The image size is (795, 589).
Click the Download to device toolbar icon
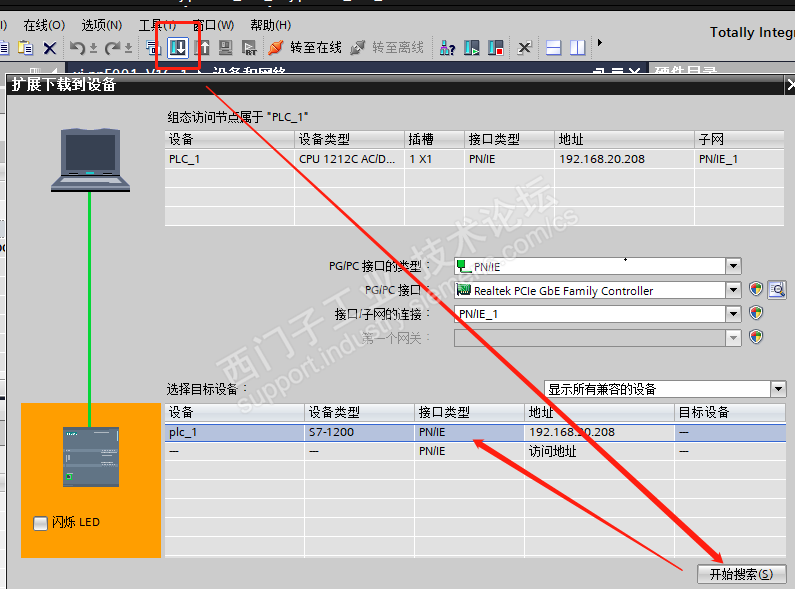click(x=178, y=48)
